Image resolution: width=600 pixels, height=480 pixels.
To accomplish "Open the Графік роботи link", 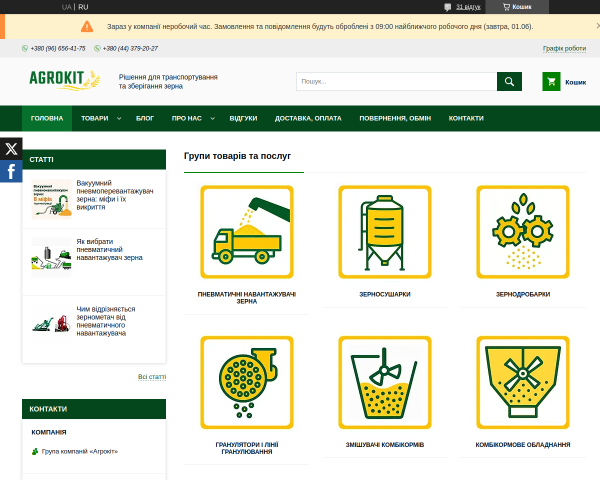I will coord(564,48).
